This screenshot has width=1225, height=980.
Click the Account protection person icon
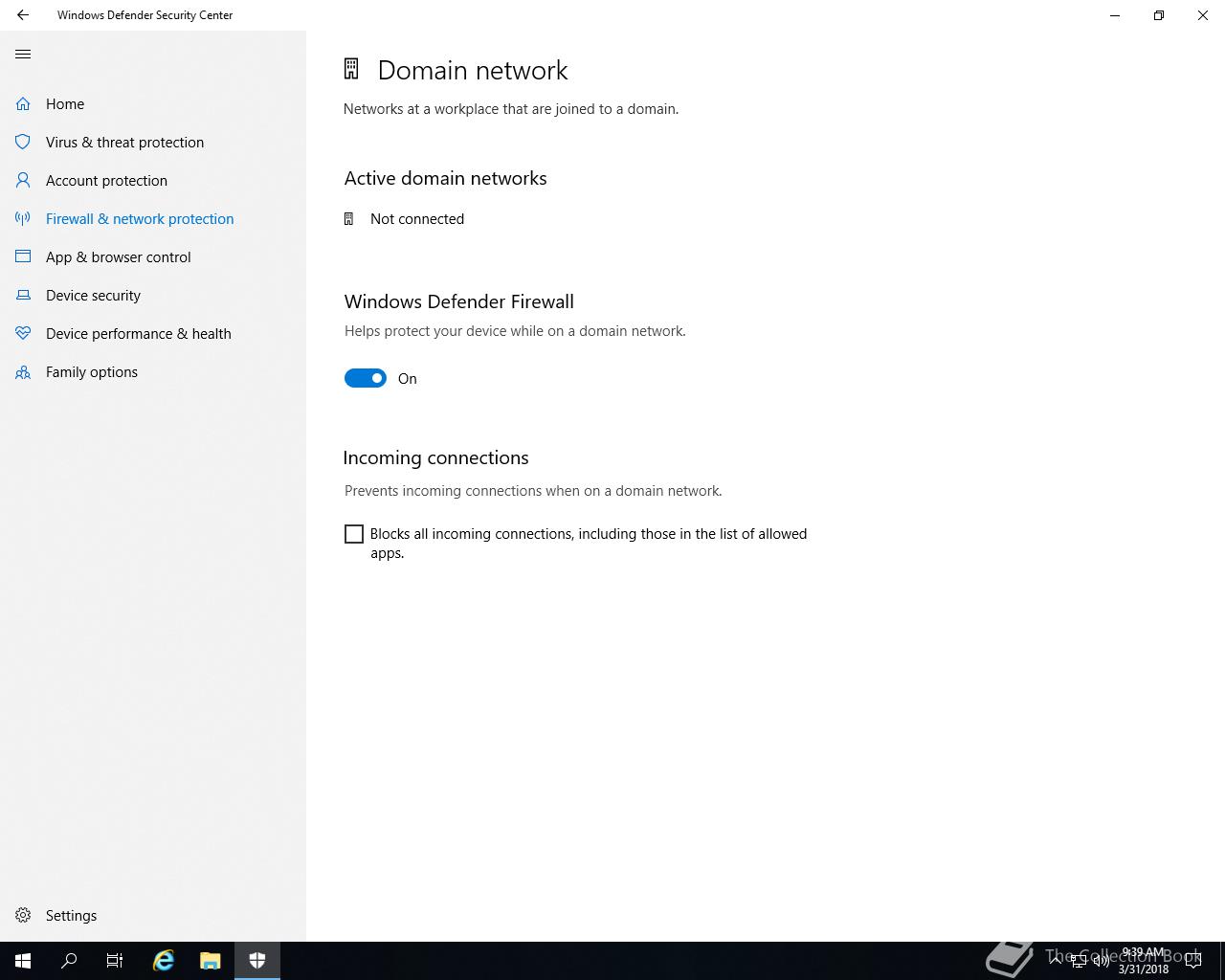23,180
